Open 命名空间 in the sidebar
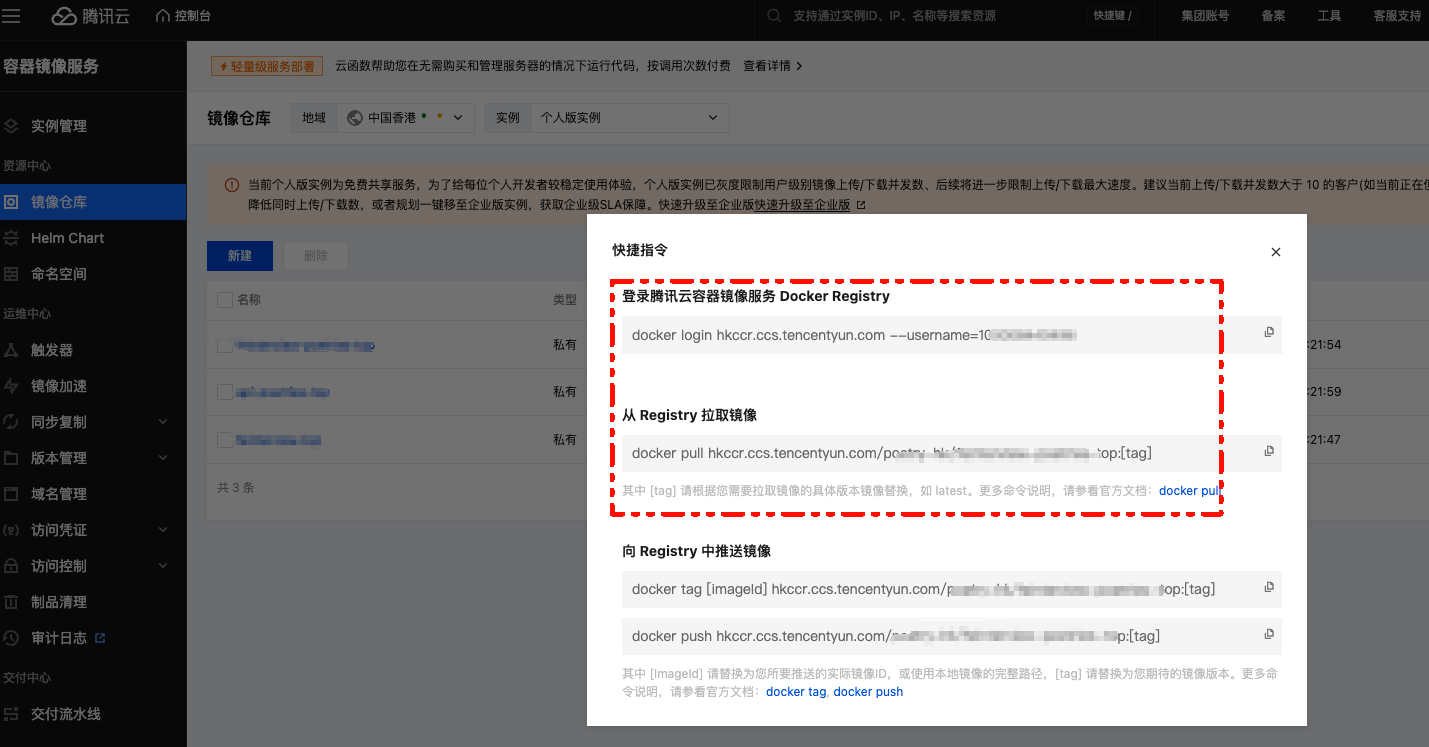1429x747 pixels. pos(58,274)
